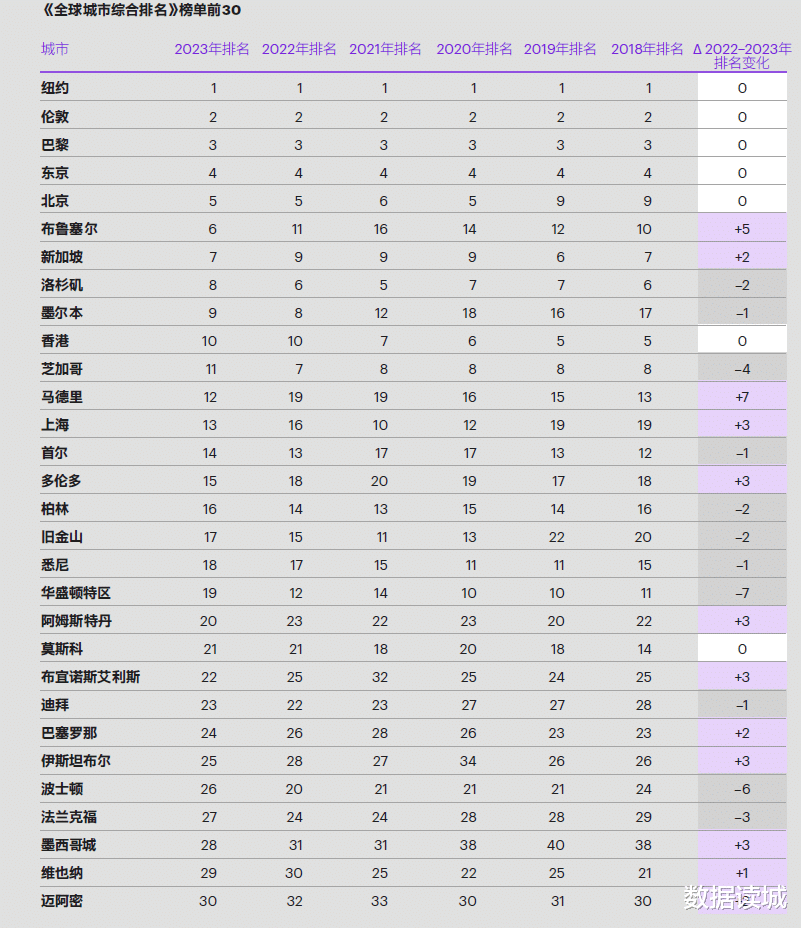Click the title 全球城市综合排名榜单前30
Screen dimensions: 801x928
tap(141, 10)
